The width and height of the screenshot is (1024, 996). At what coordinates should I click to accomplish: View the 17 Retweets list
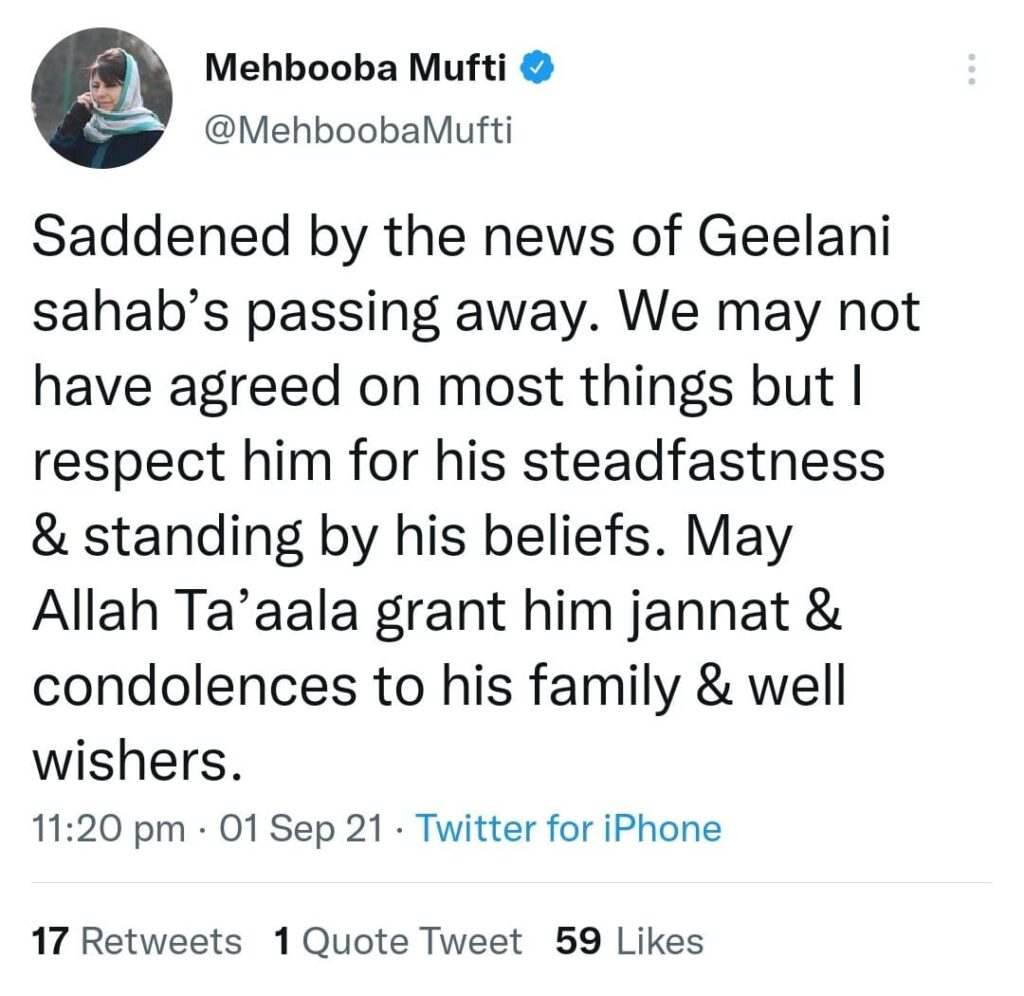click(x=136, y=941)
